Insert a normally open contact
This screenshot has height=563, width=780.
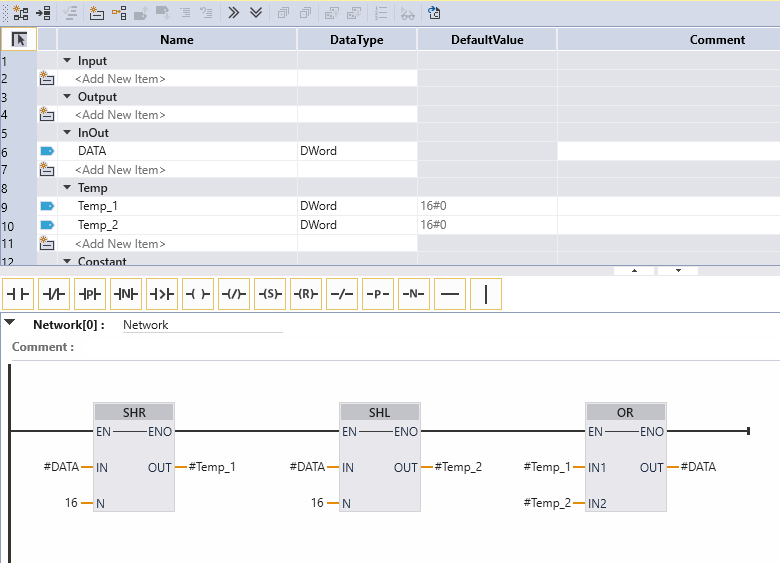coord(19,294)
